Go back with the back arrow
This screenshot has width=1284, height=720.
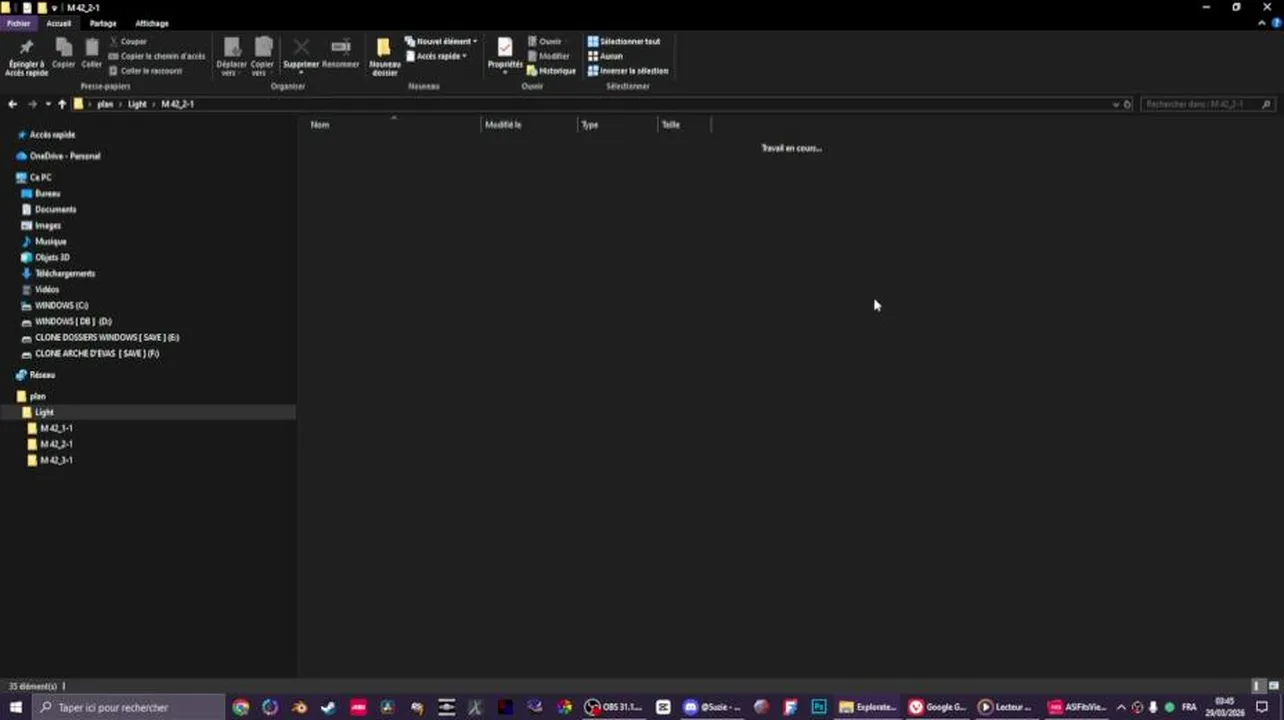12,104
